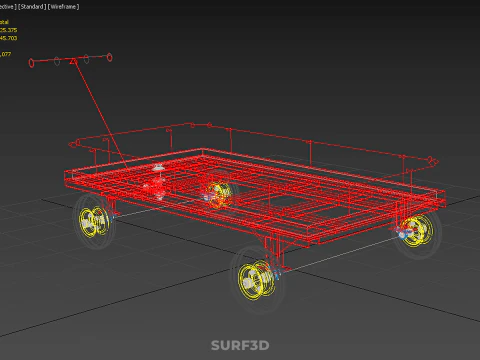Select the yellow front-left wheel
The image size is (480, 360).
point(94,221)
